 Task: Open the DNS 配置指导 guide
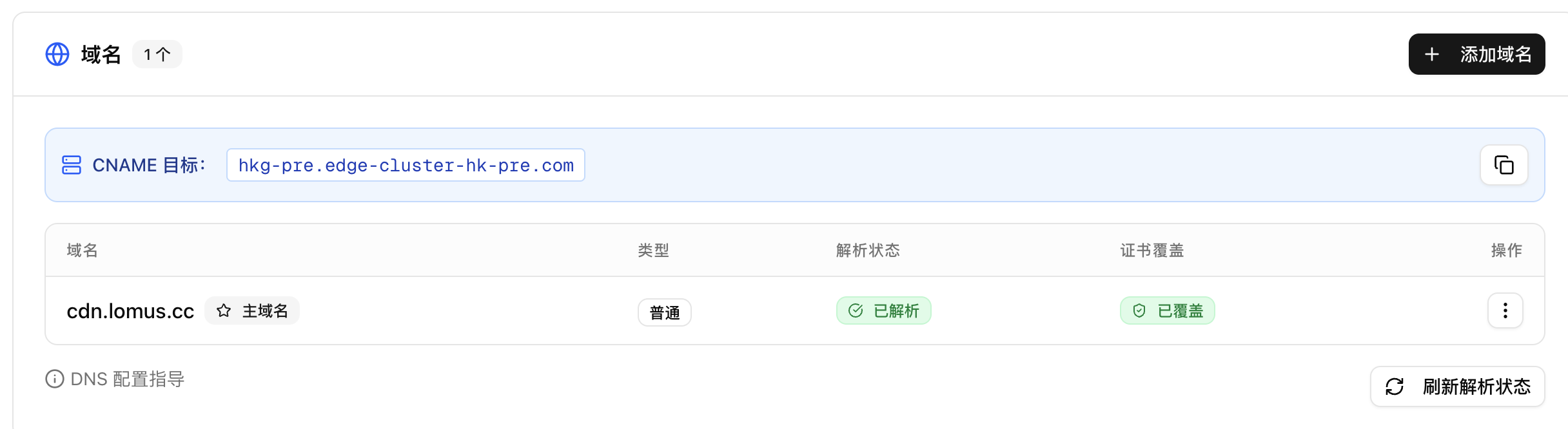pos(128,379)
